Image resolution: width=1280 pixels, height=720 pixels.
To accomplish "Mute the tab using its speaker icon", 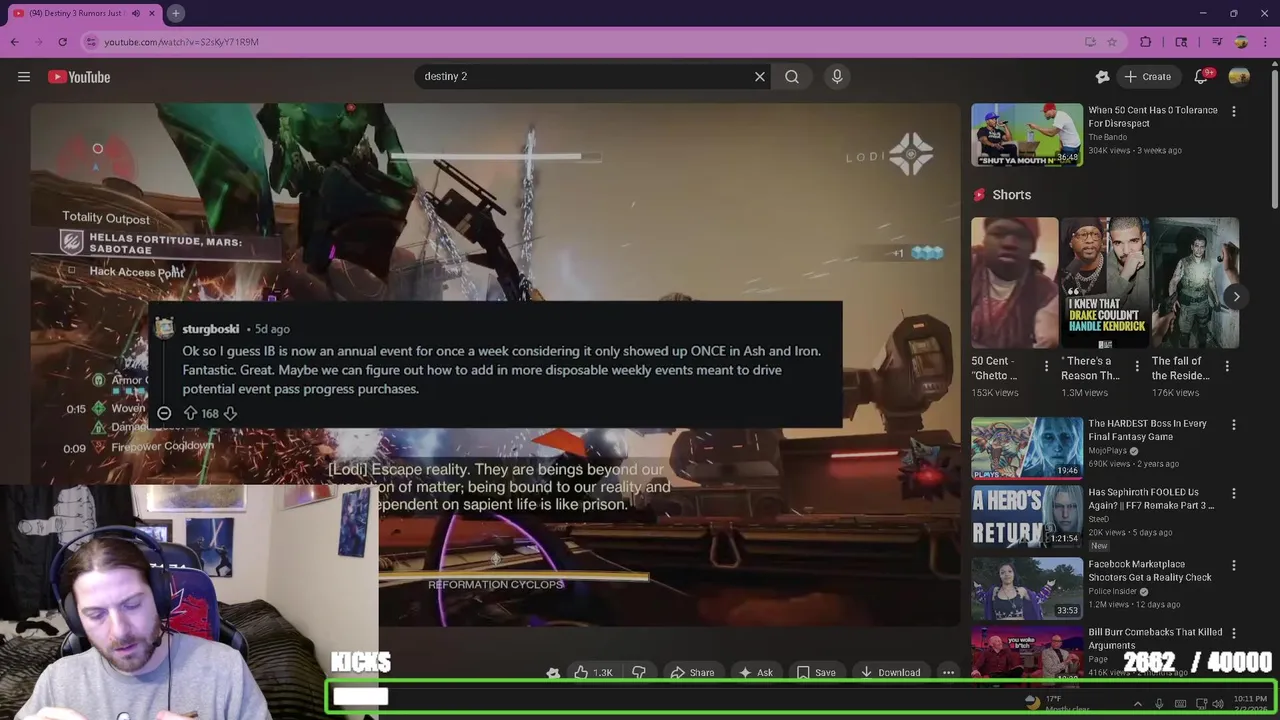I will pos(136,13).
